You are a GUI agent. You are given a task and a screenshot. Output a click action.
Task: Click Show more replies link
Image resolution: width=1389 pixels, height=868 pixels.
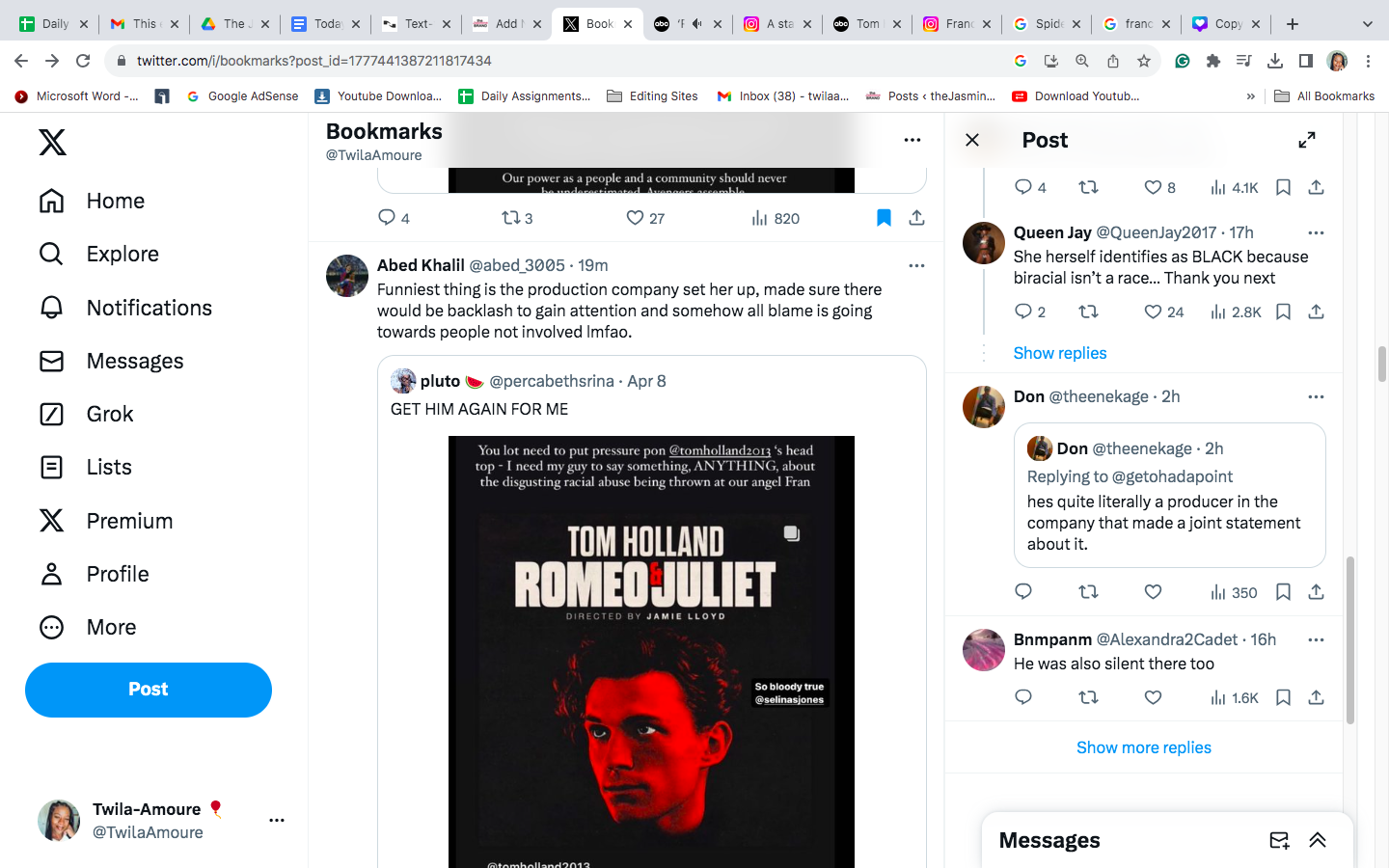[1144, 747]
